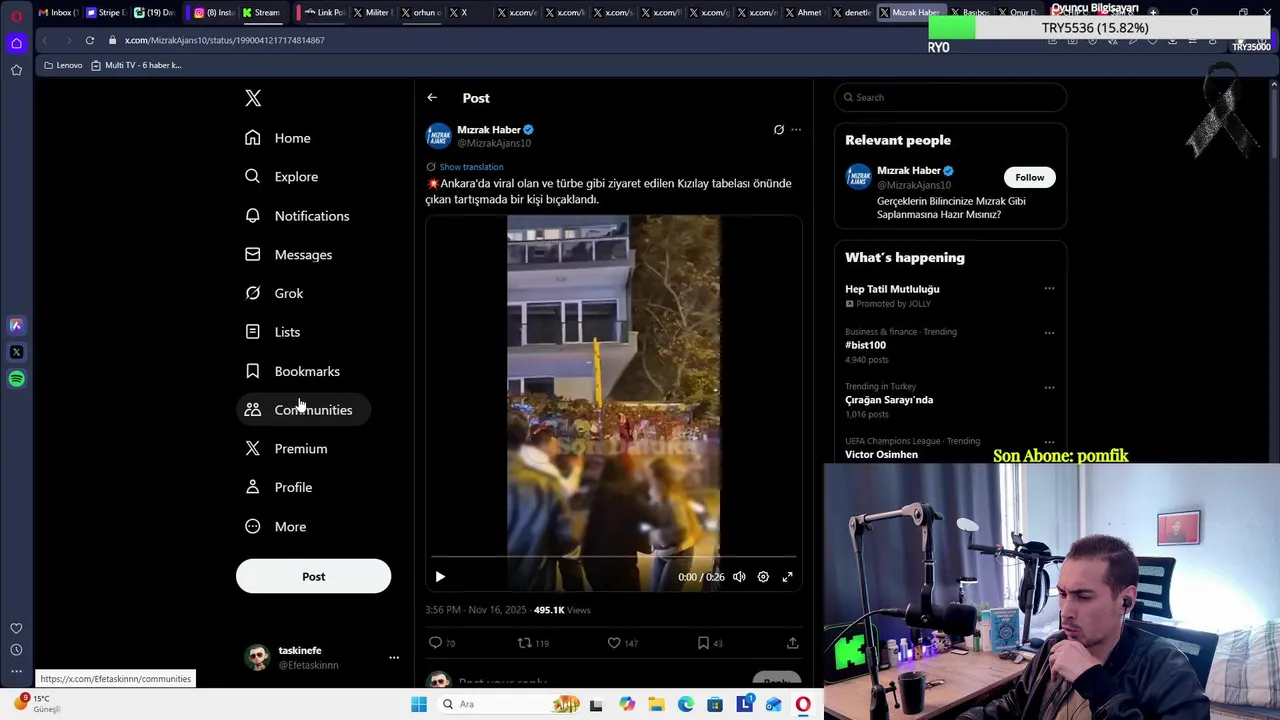The image size is (1280, 720).
Task: Reply to the post via the comment icon
Action: [x=435, y=643]
